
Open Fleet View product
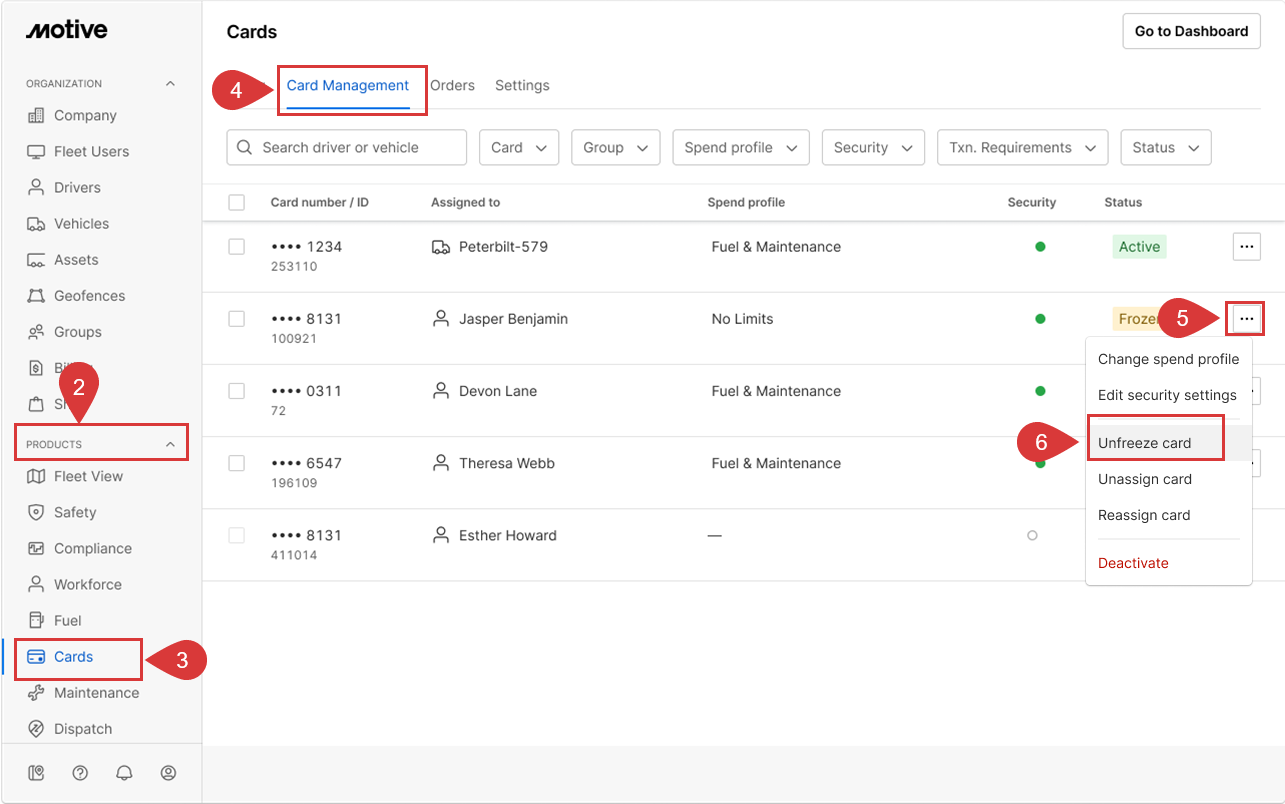point(88,476)
